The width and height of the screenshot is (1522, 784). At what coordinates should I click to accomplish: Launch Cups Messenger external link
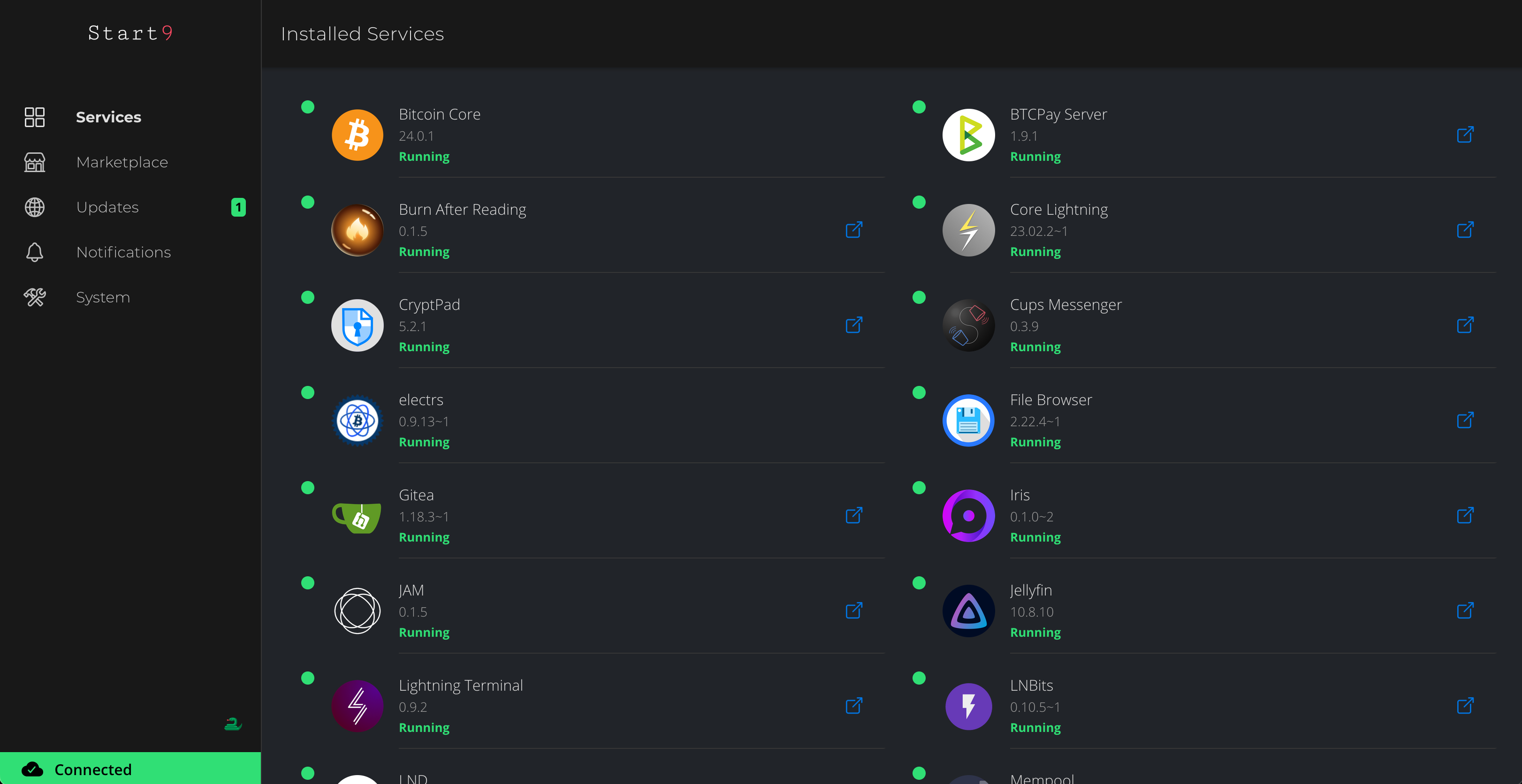(1465, 324)
